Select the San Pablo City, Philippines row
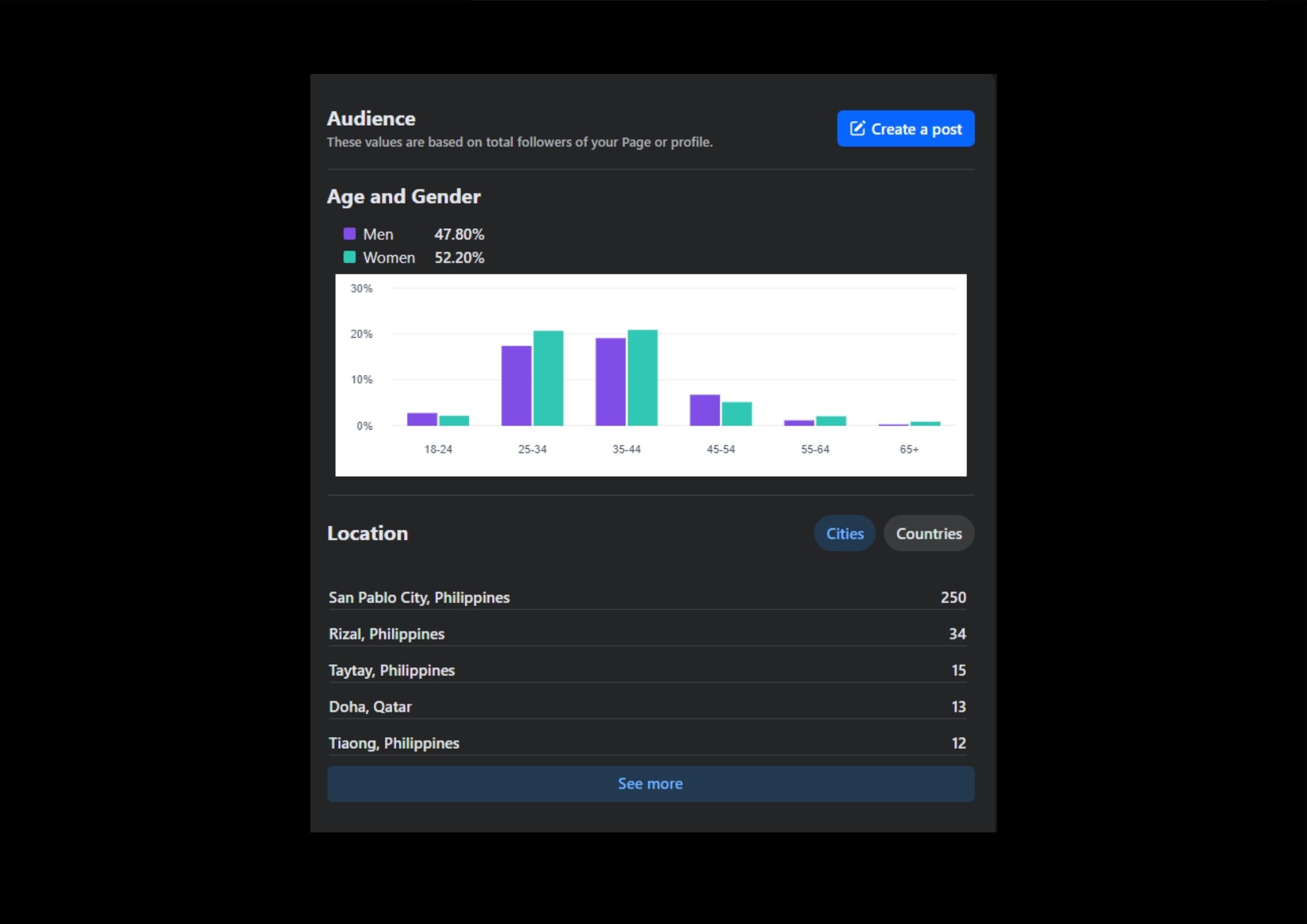Screen dimensions: 1307x924 click(419, 597)
